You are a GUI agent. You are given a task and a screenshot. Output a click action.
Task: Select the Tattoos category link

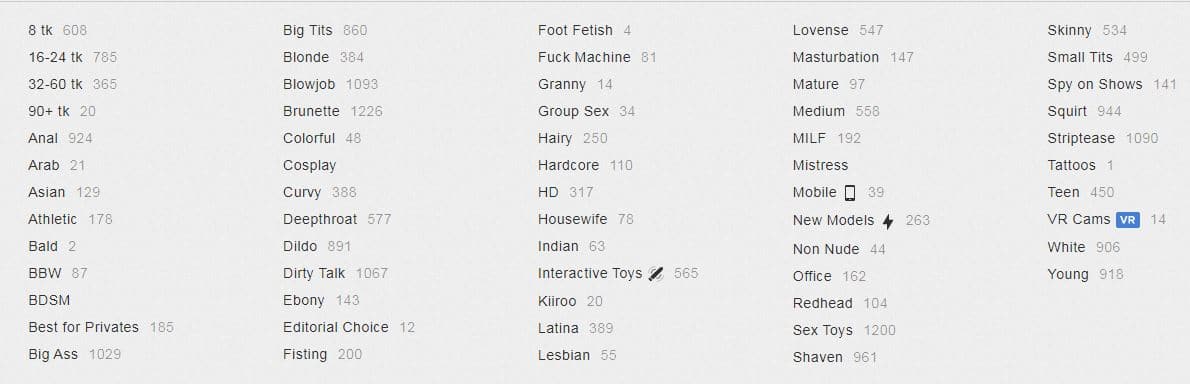pos(1072,165)
